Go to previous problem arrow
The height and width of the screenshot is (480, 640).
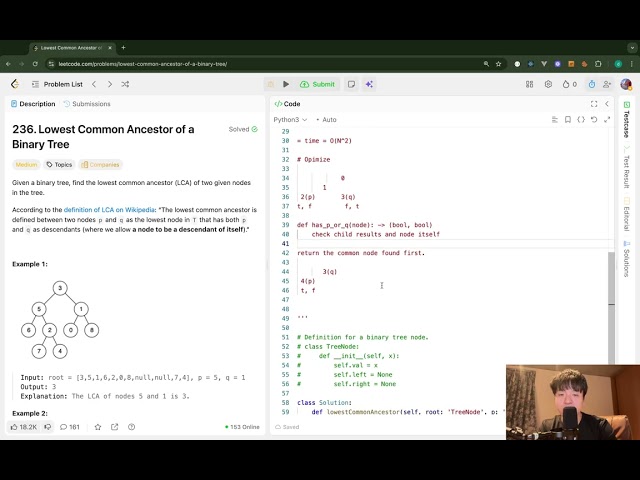pos(94,84)
